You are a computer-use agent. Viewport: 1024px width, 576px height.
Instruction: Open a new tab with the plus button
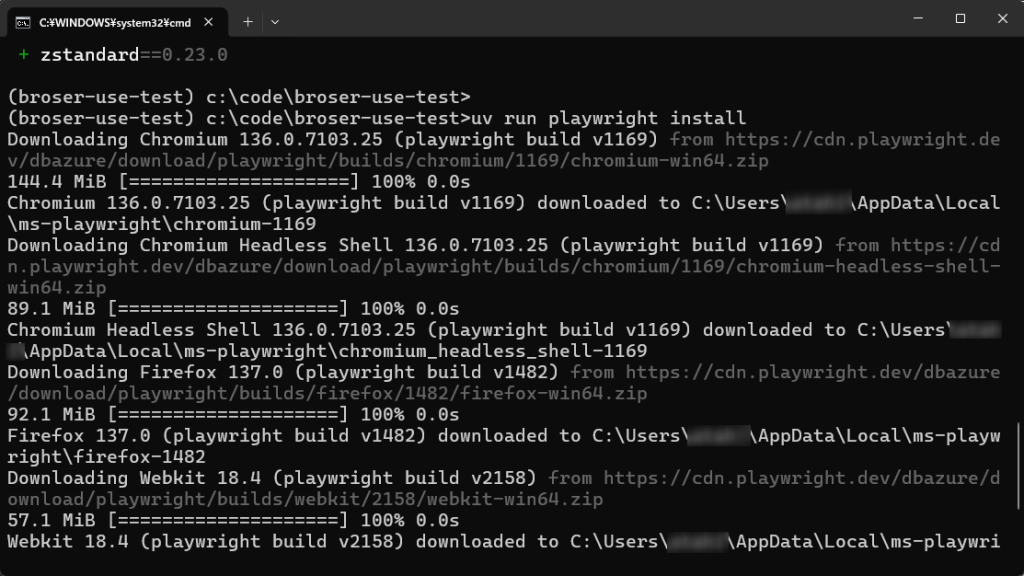pyautogui.click(x=248, y=22)
